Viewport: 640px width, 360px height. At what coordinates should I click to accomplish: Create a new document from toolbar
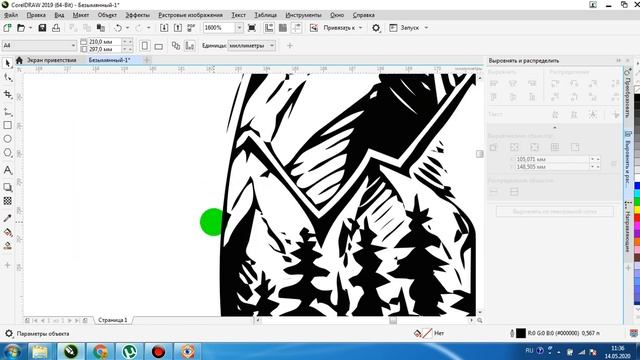point(7,28)
